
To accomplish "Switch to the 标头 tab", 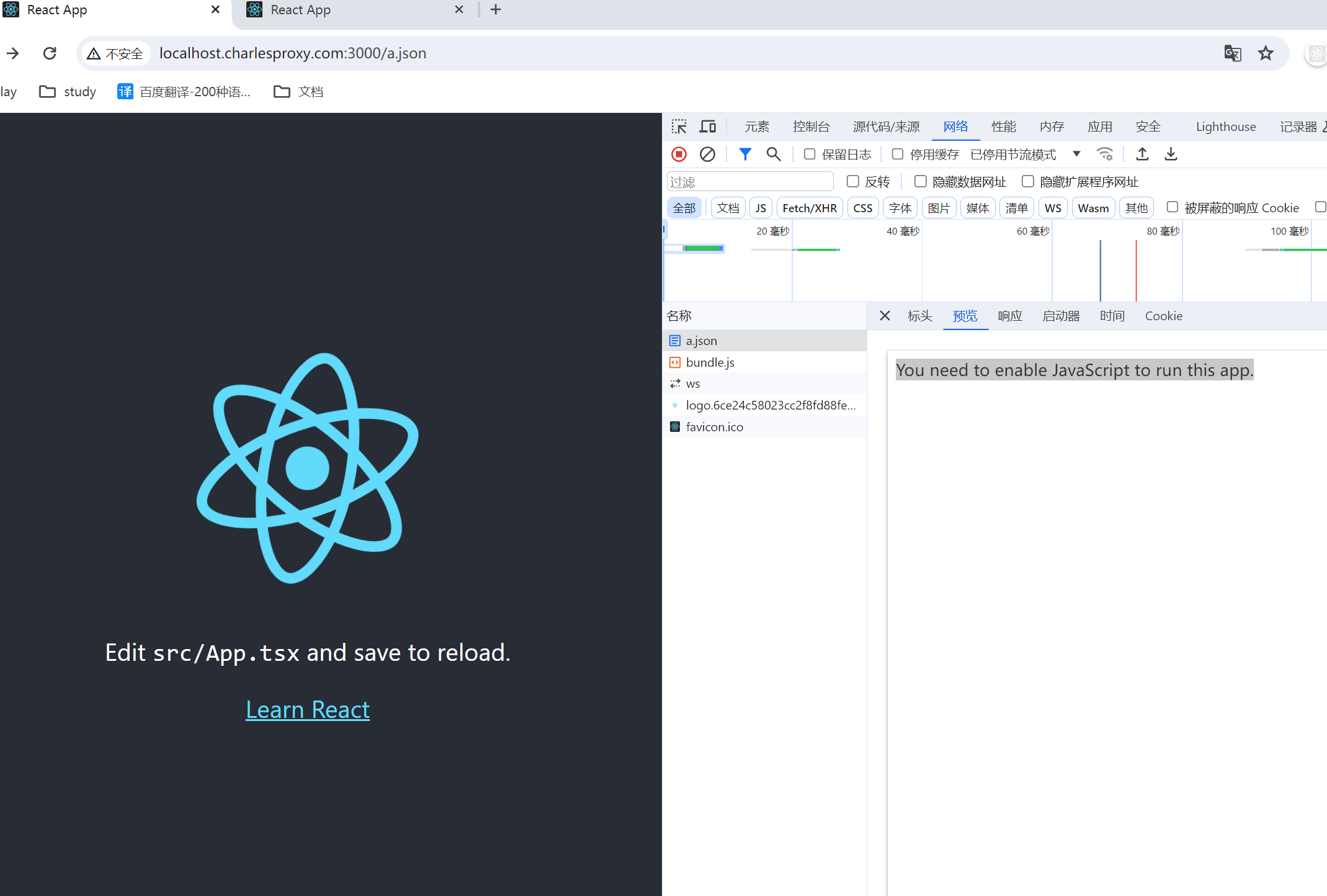I will (x=920, y=316).
